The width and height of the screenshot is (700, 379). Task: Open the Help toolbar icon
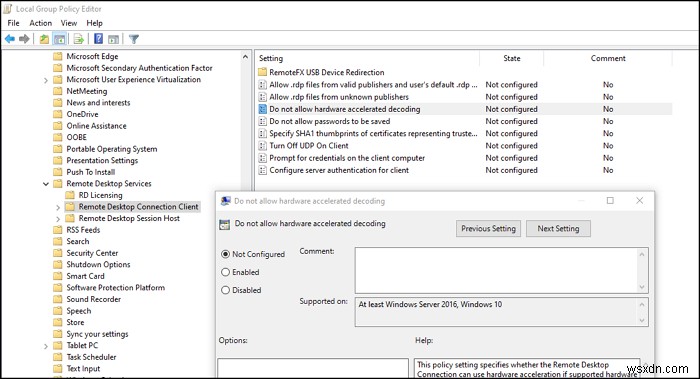pos(98,39)
